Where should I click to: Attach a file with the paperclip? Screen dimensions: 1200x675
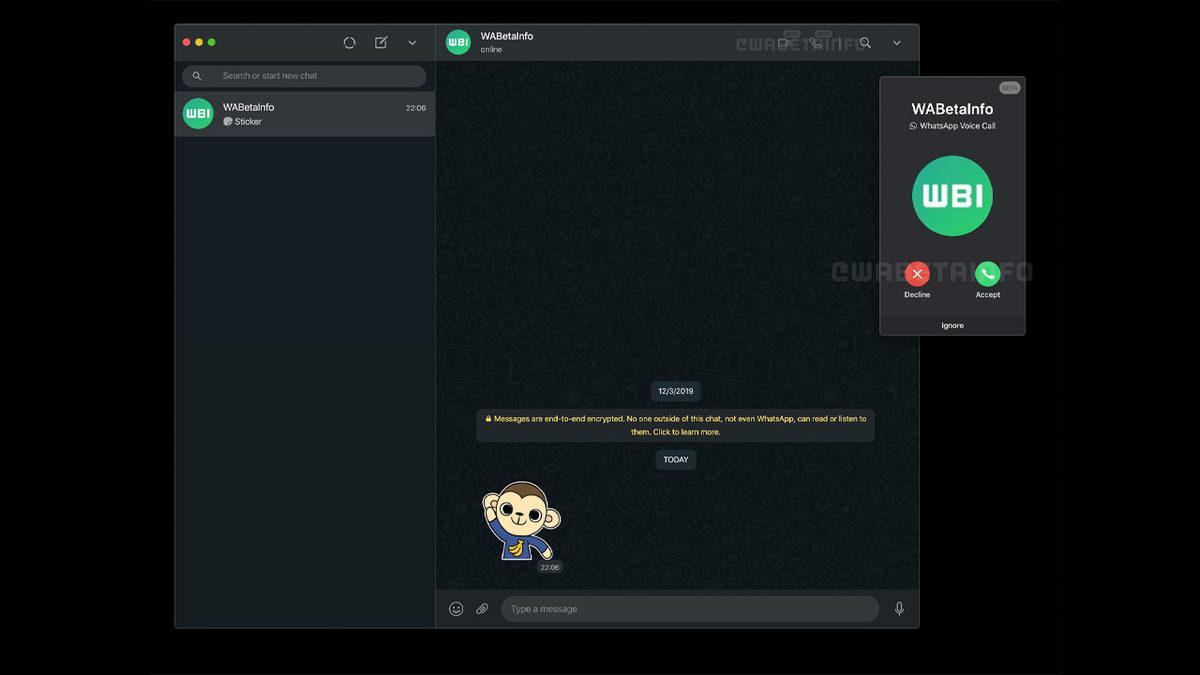tap(482, 608)
